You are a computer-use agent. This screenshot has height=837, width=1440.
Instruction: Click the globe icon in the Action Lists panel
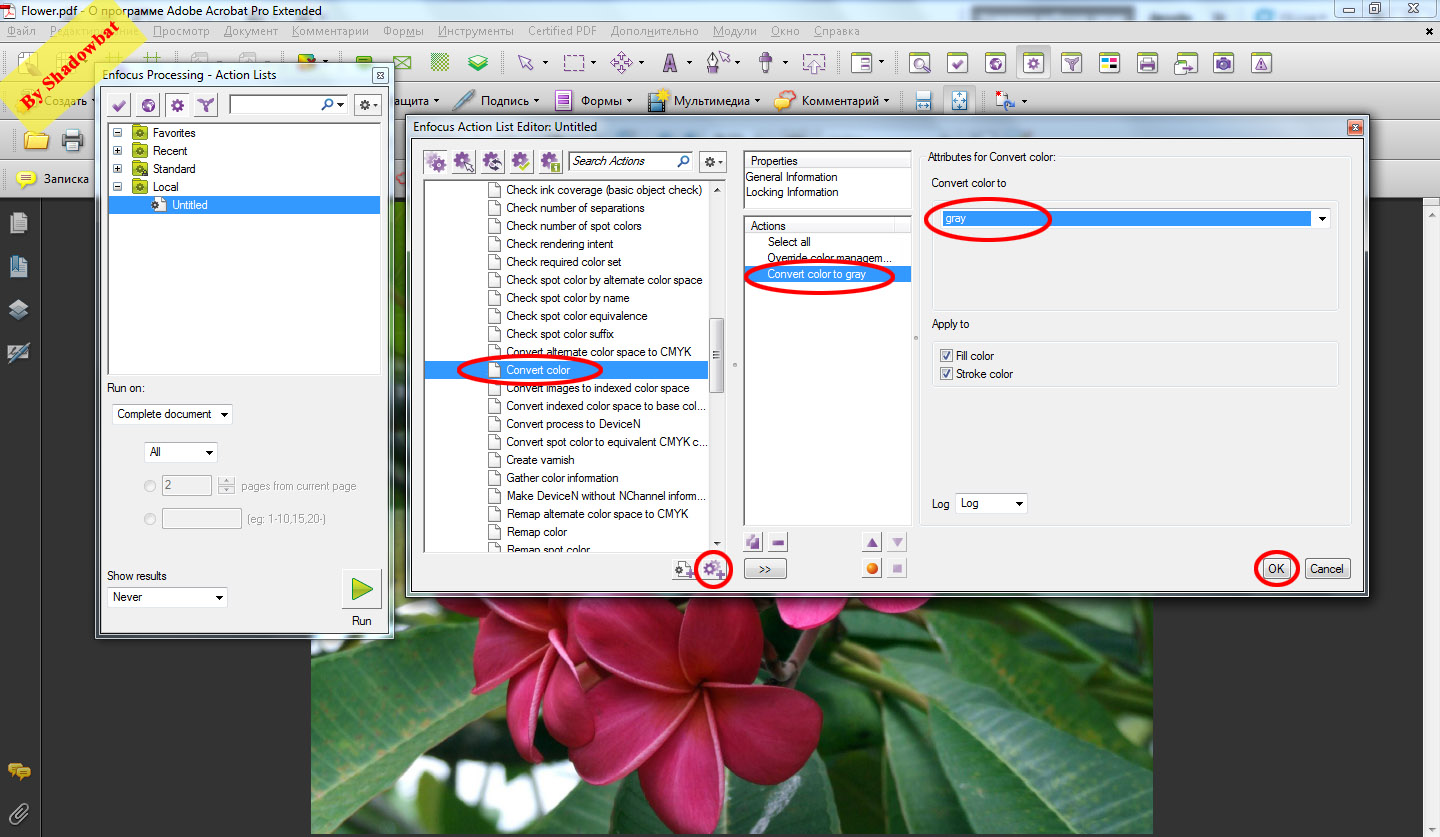point(148,104)
